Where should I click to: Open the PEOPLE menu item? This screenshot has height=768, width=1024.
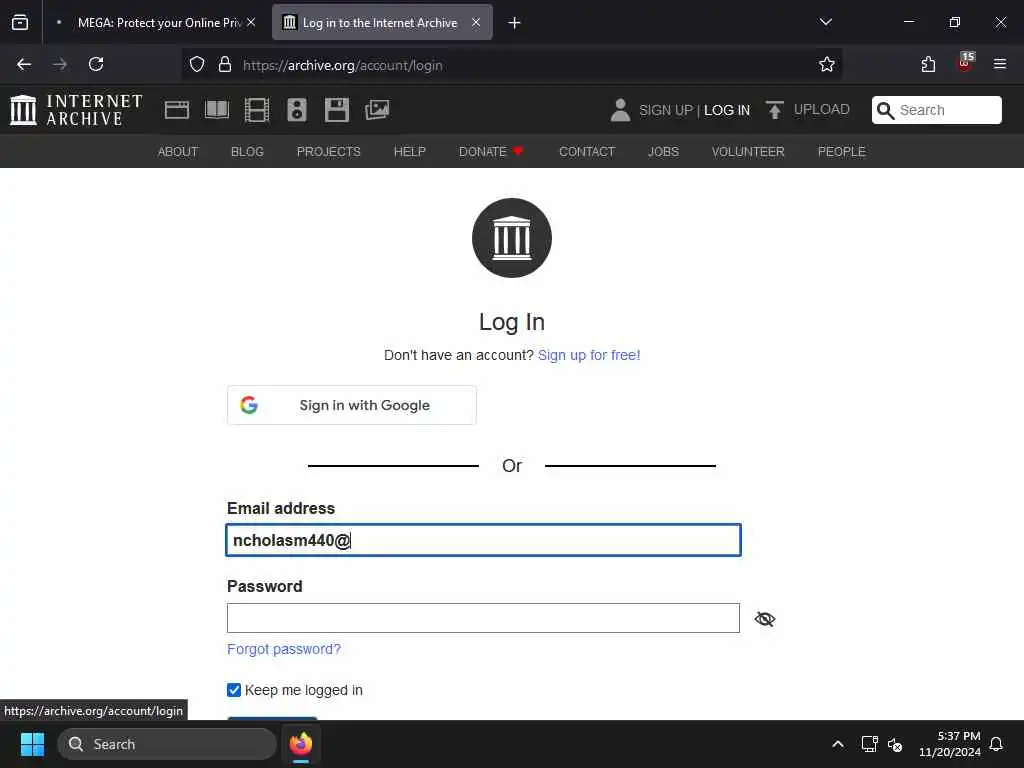(x=842, y=152)
